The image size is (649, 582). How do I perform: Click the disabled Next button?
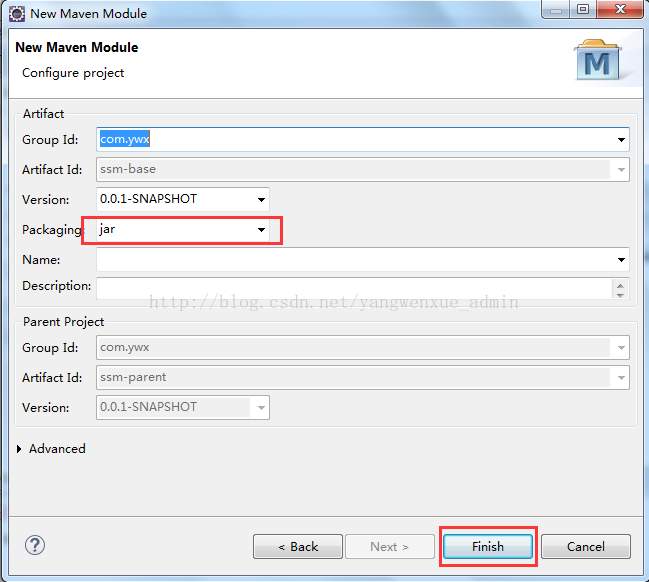click(x=390, y=547)
